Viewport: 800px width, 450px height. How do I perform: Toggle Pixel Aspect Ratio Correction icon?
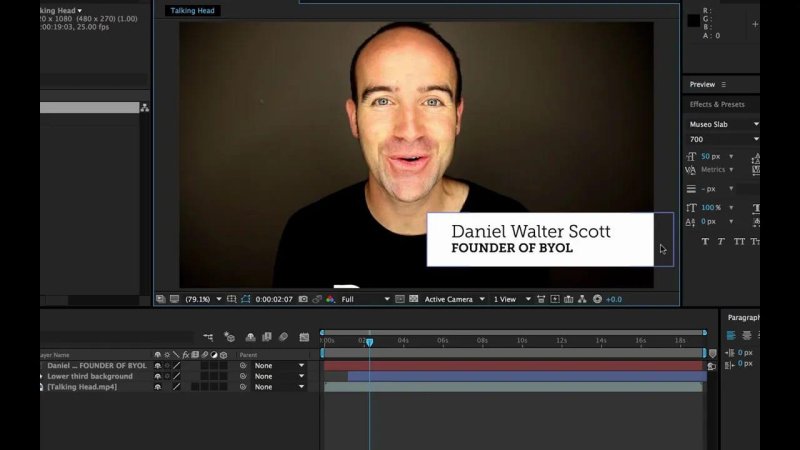(x=541, y=299)
